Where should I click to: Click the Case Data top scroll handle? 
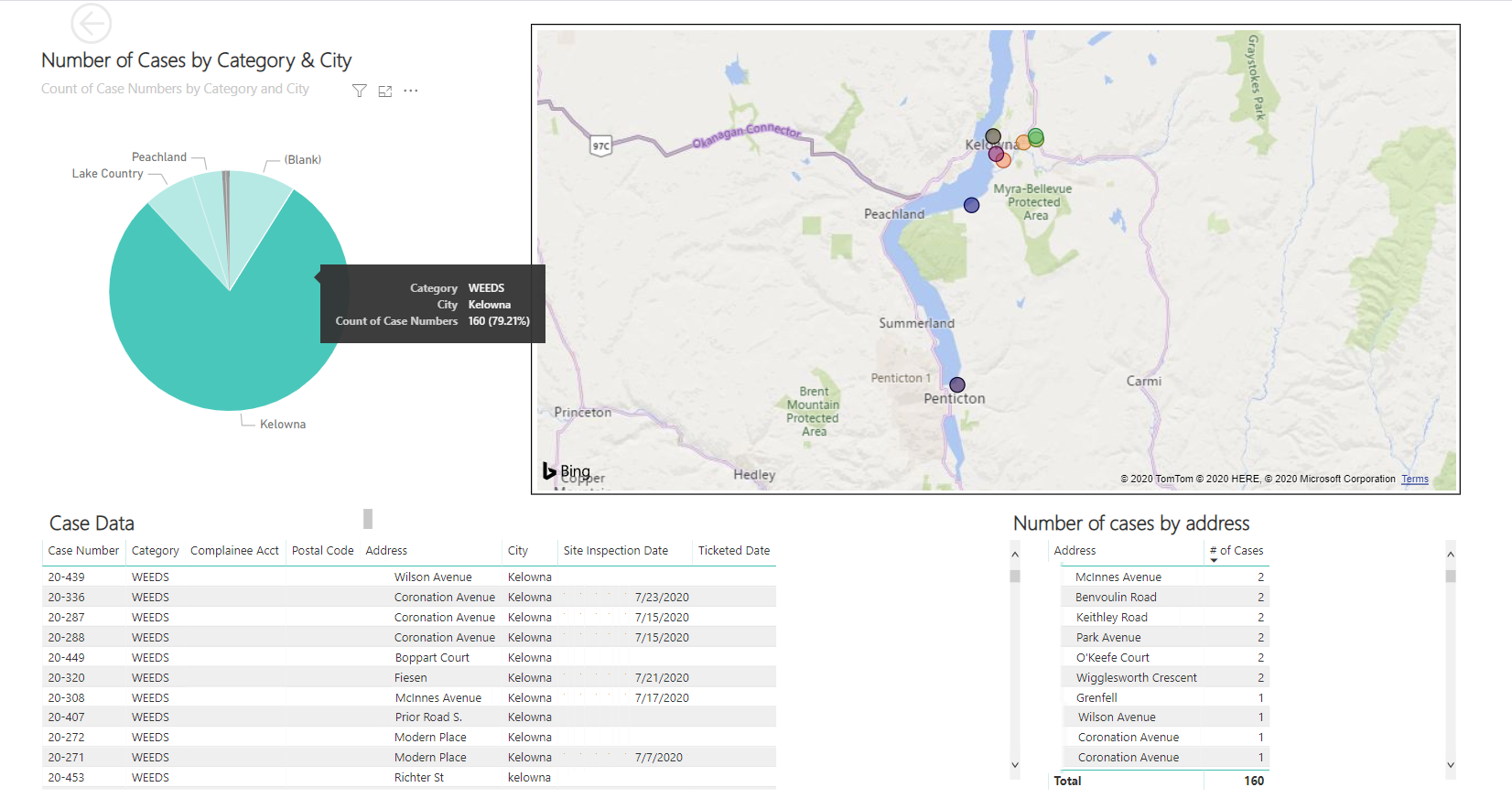pos(368,519)
